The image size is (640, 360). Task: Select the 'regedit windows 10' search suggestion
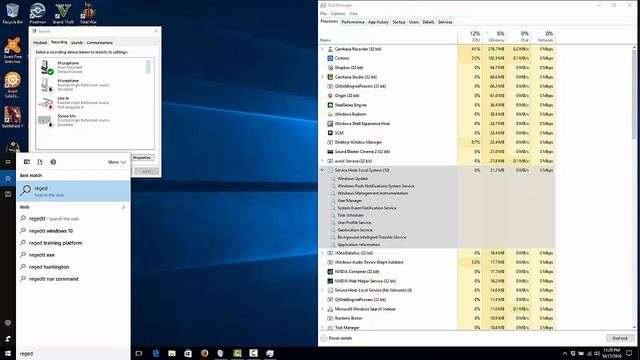coord(73,231)
